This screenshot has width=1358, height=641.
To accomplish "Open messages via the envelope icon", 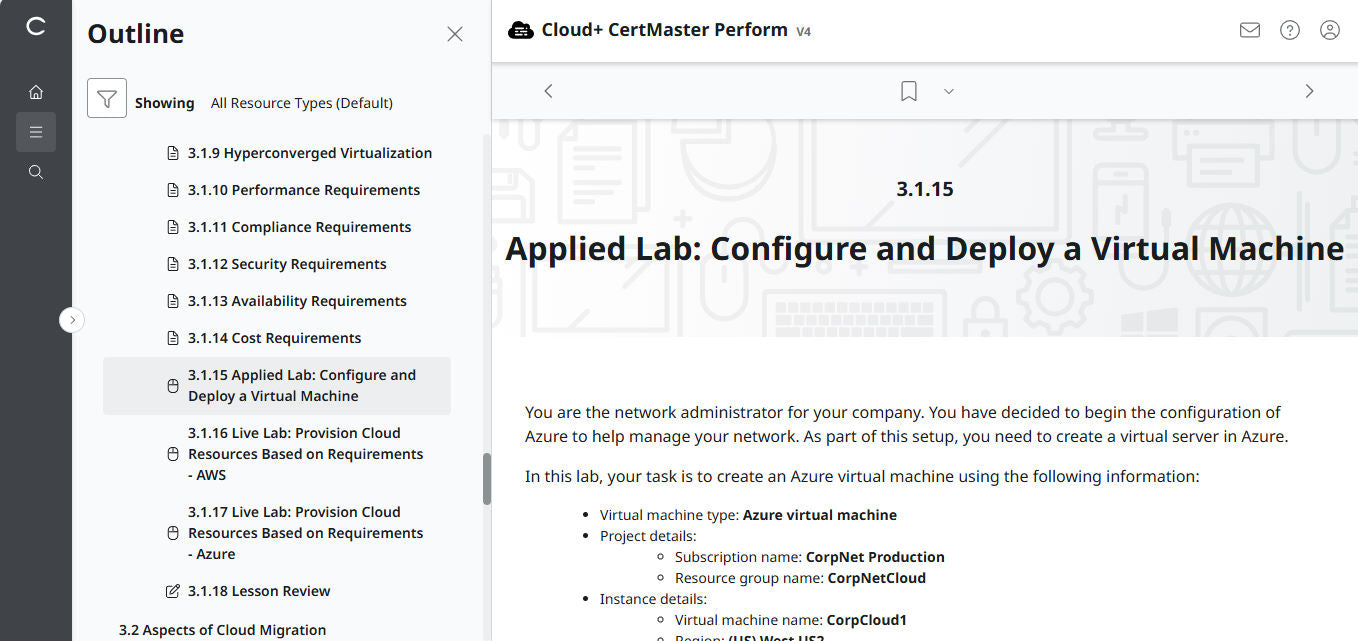I will 1249,30.
